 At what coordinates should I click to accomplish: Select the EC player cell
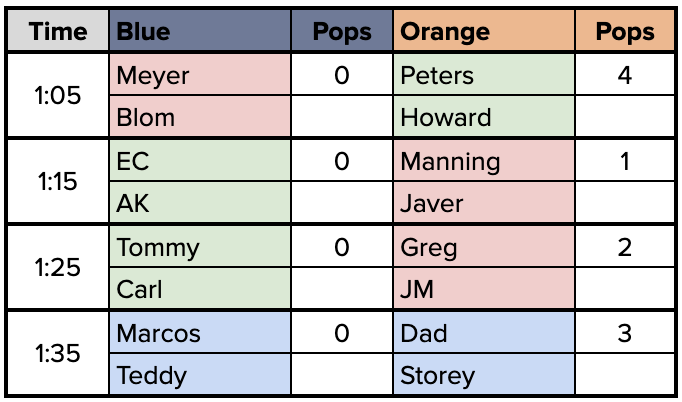point(200,160)
